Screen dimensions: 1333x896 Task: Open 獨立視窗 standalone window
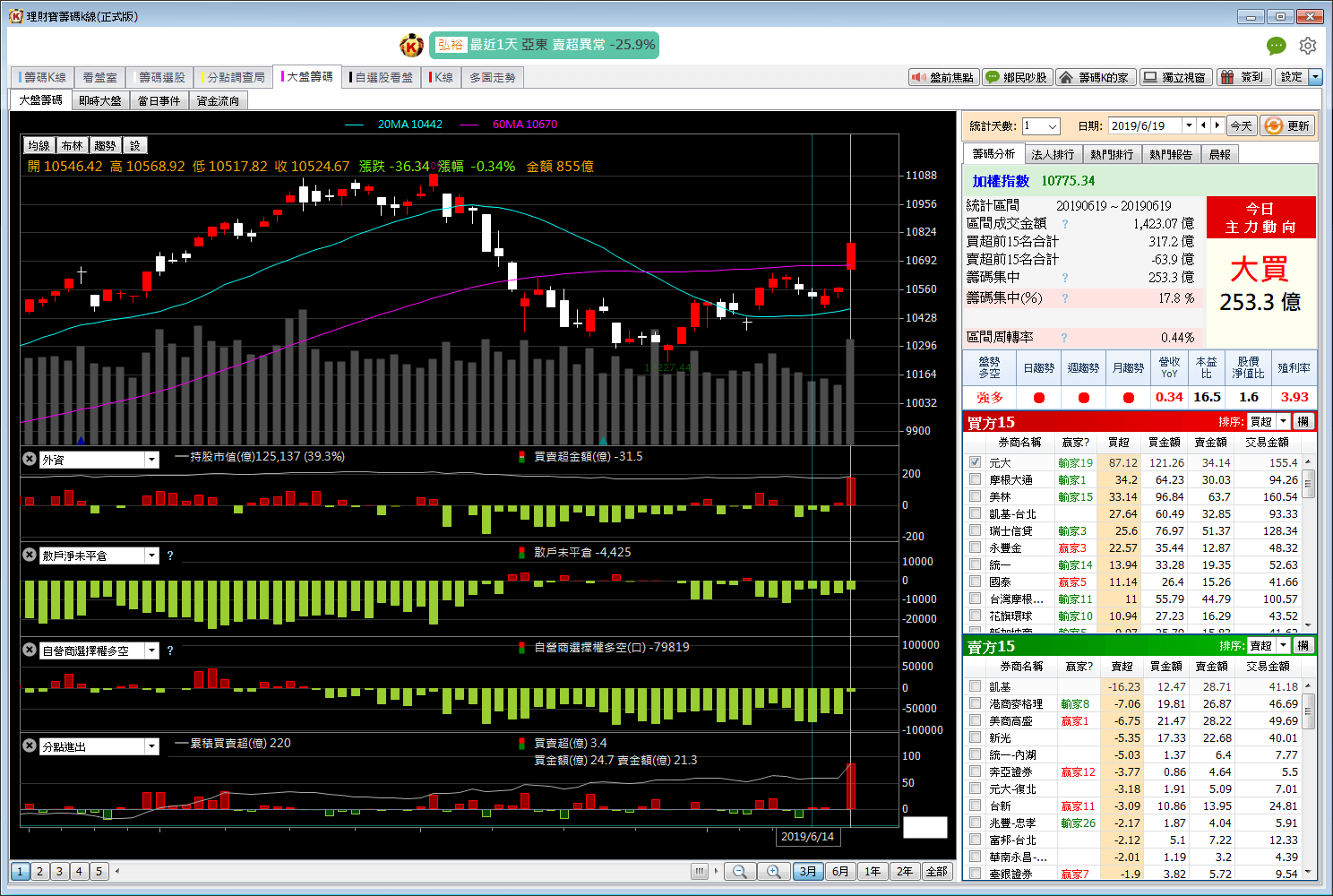[x=1175, y=78]
